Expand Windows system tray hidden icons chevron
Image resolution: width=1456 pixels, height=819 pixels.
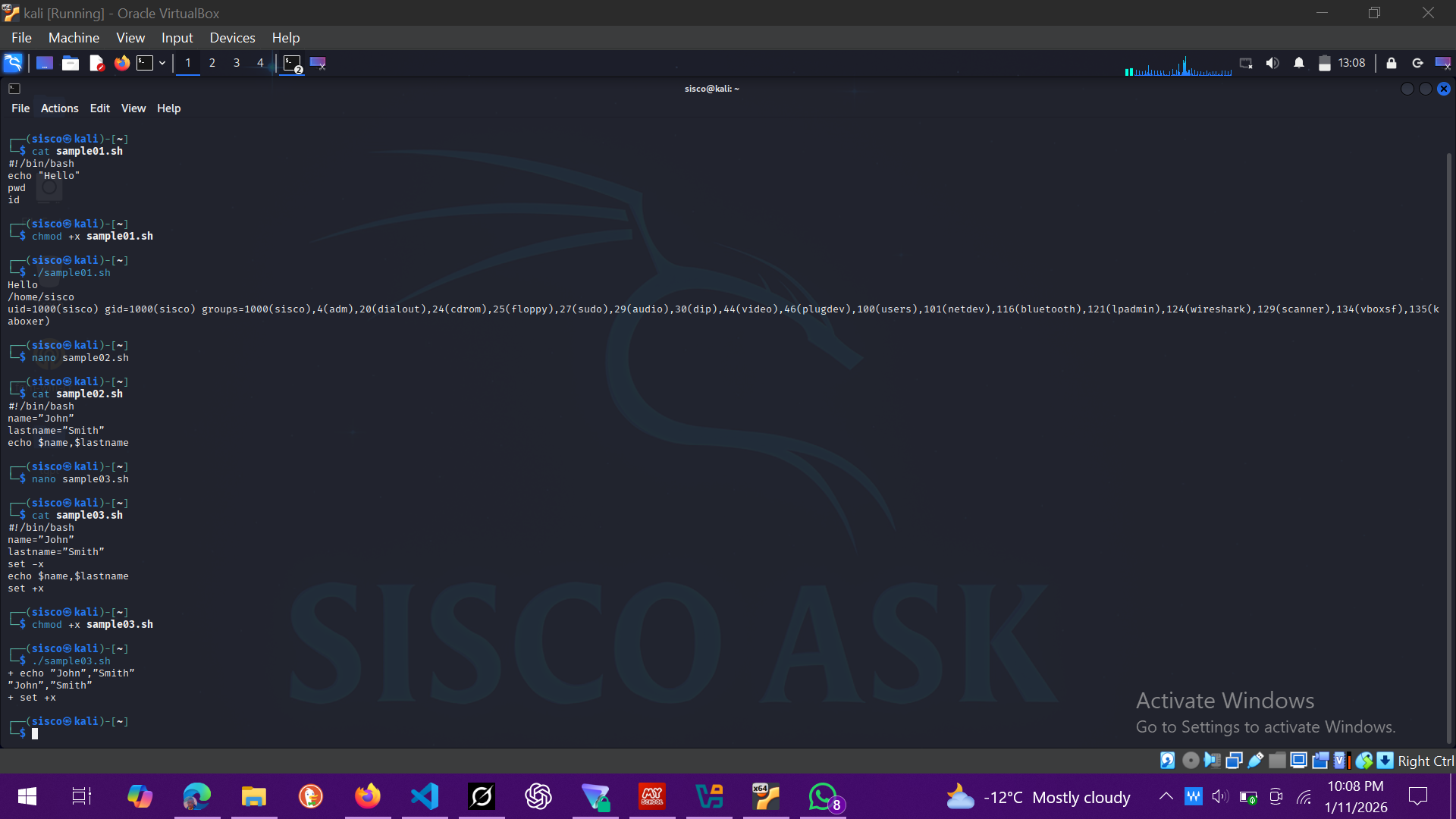1166,796
